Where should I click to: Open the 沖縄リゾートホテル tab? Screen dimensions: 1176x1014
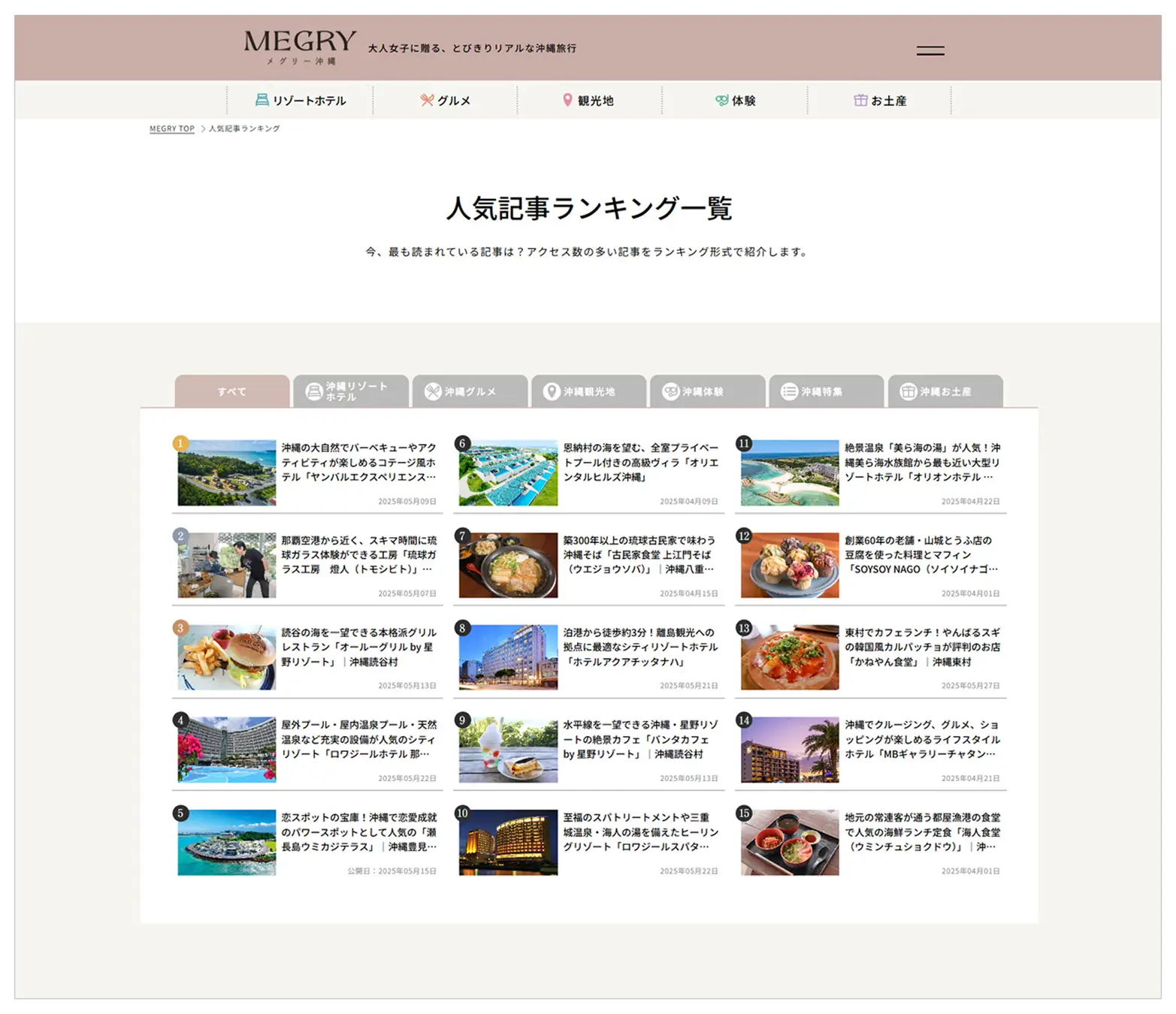(x=351, y=391)
